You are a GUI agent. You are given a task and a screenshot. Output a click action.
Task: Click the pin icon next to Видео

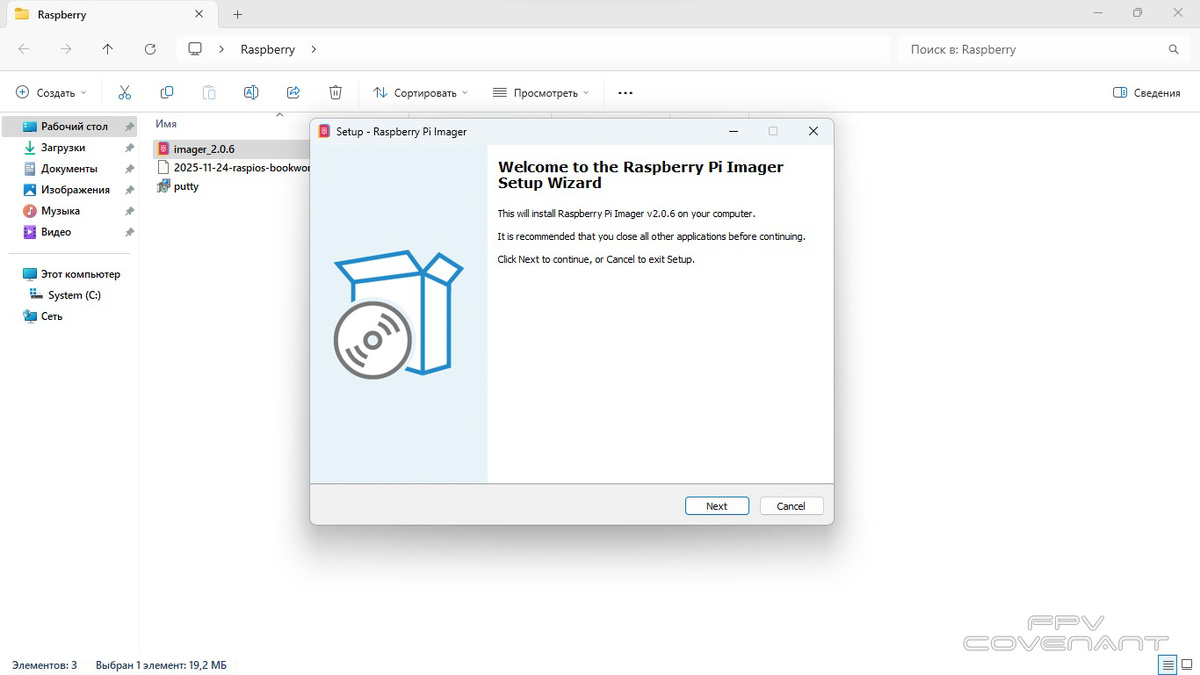[x=129, y=232]
